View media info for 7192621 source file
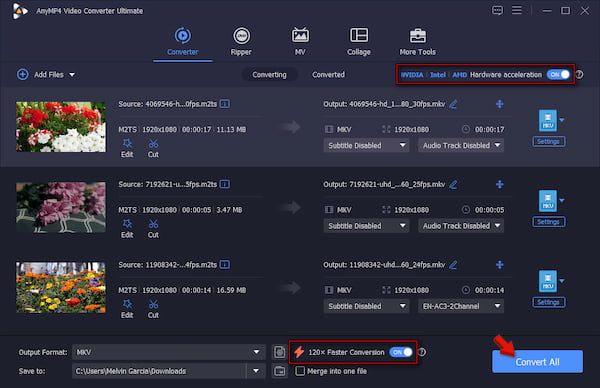Viewport: 600px width, 388px height. pyautogui.click(x=225, y=184)
